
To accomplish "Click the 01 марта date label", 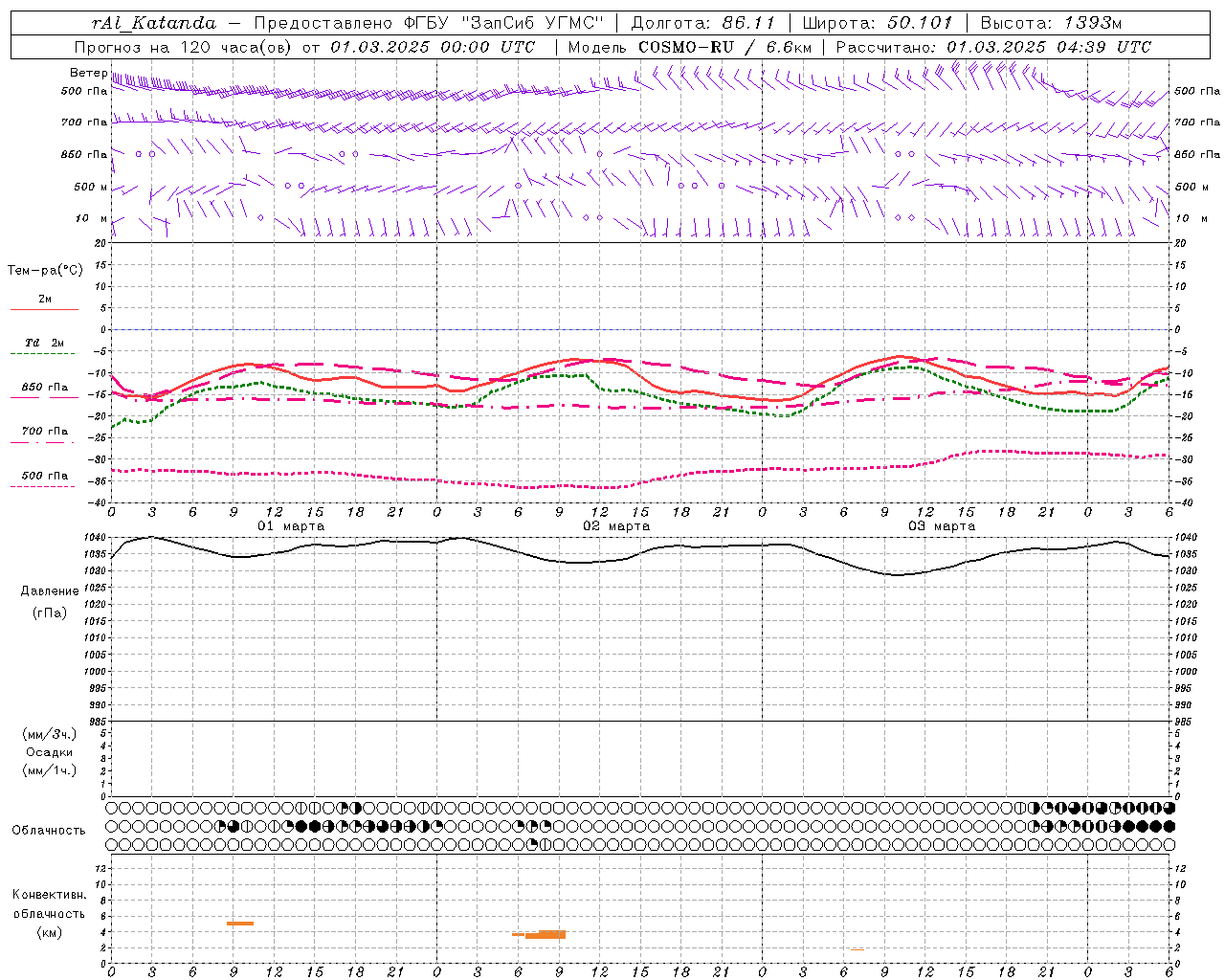I will point(291,526).
